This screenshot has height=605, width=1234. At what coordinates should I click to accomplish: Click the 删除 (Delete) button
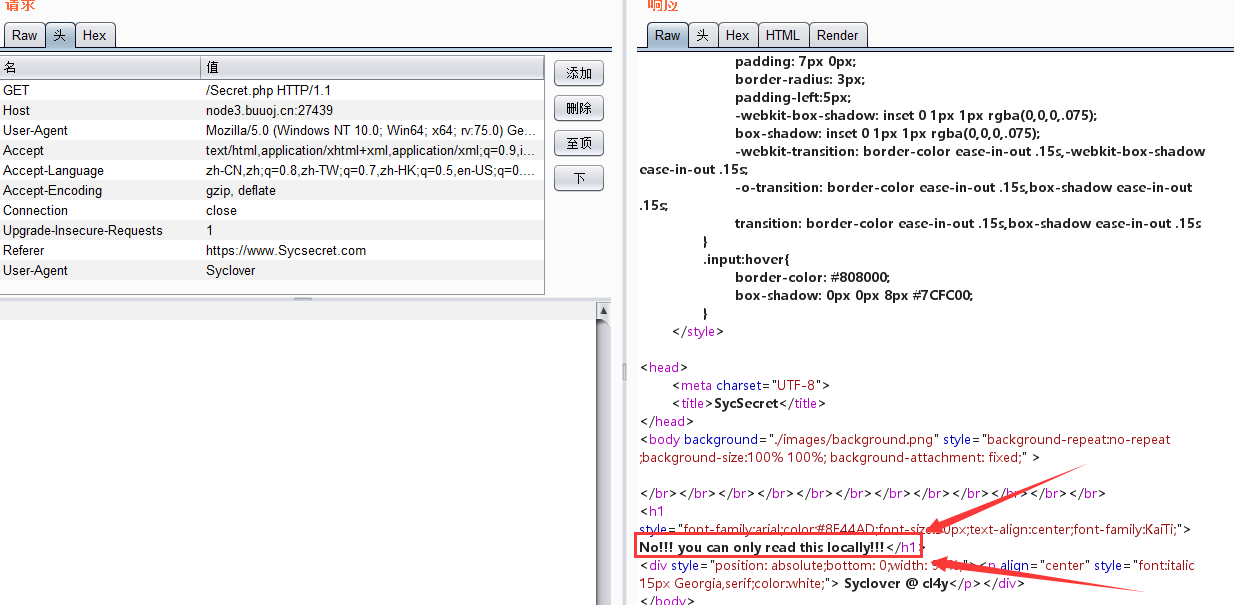(x=579, y=108)
